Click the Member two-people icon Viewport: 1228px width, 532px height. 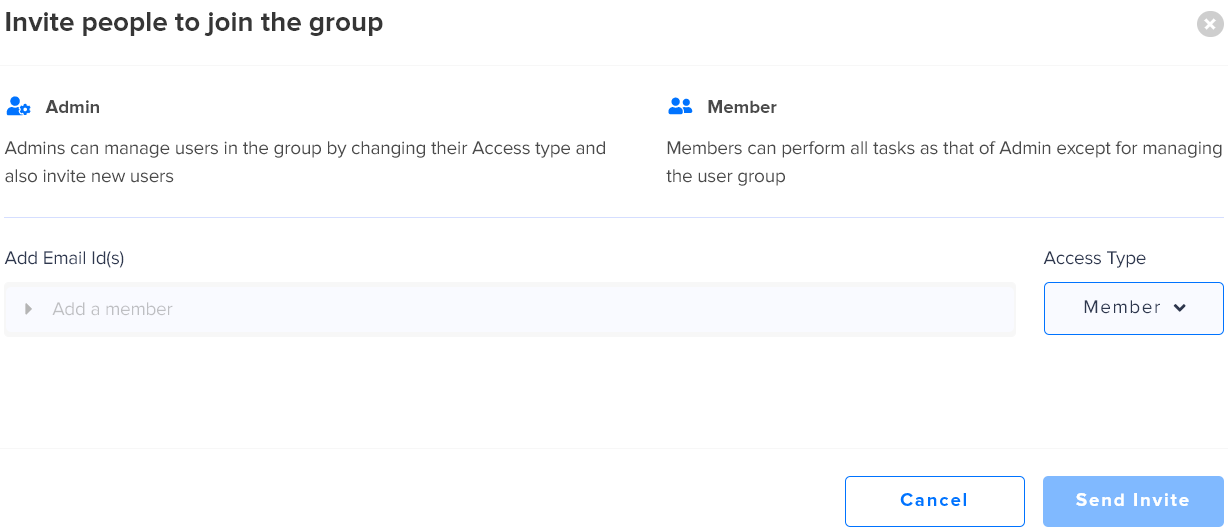coord(680,106)
